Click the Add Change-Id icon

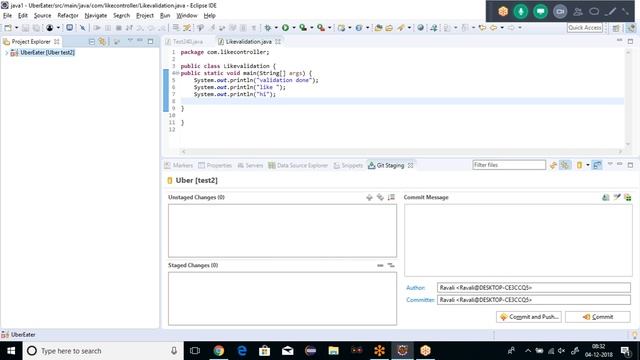628,197
